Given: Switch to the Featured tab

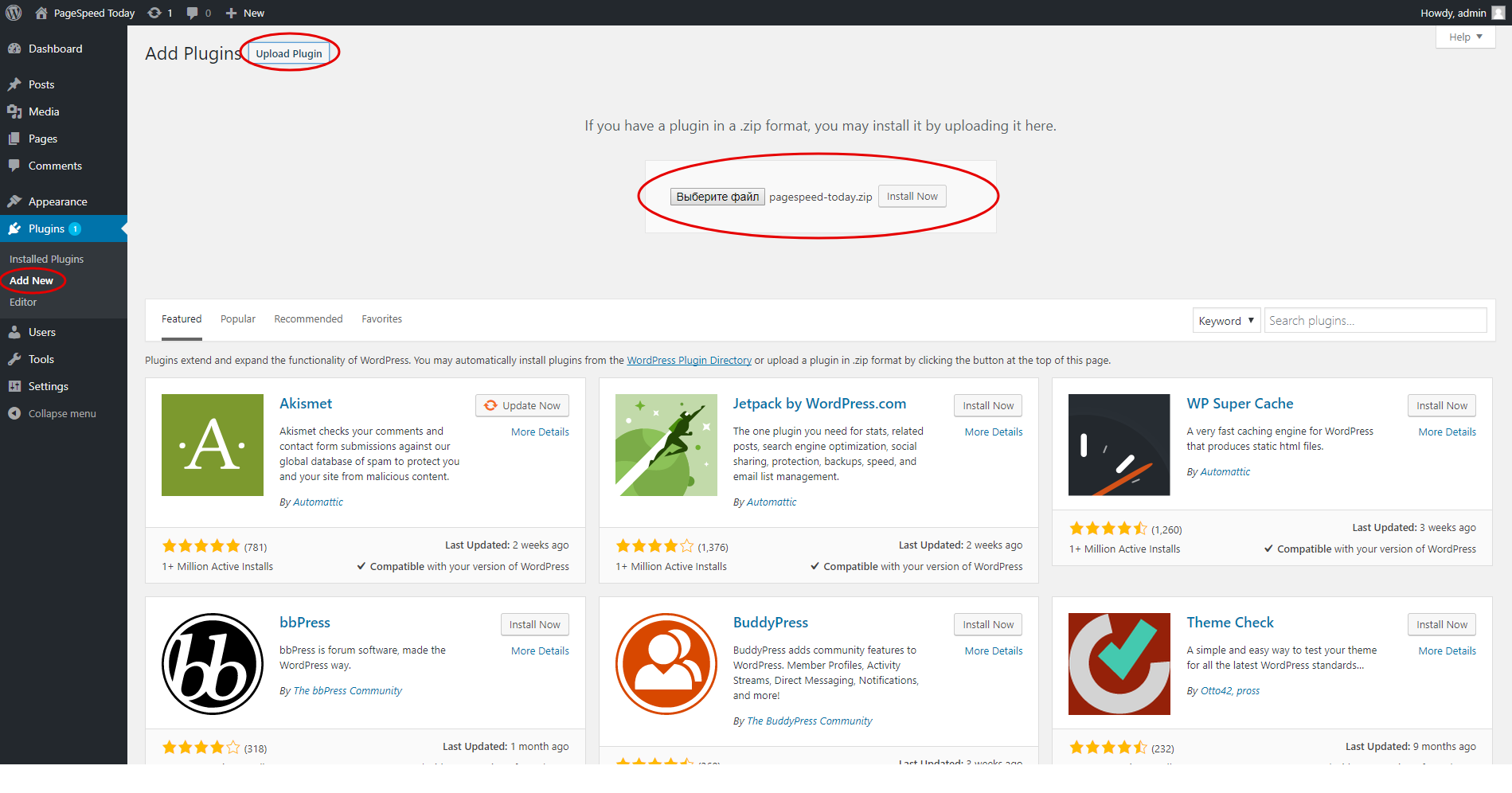Looking at the screenshot, I should click(x=182, y=319).
